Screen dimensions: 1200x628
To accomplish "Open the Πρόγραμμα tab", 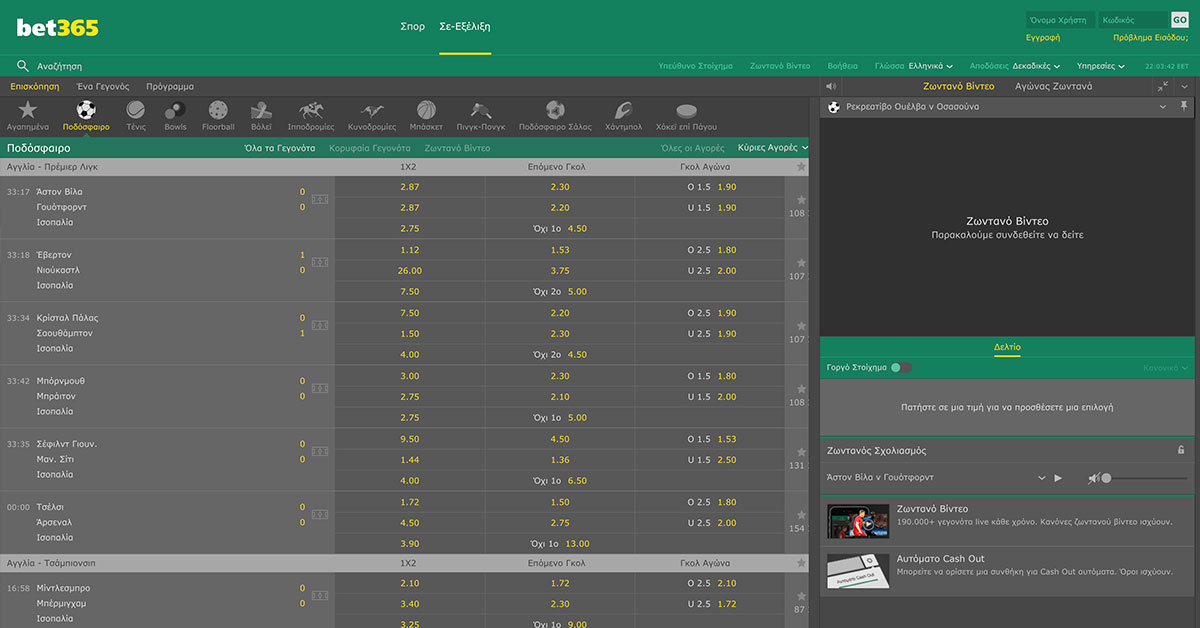I will point(170,87).
